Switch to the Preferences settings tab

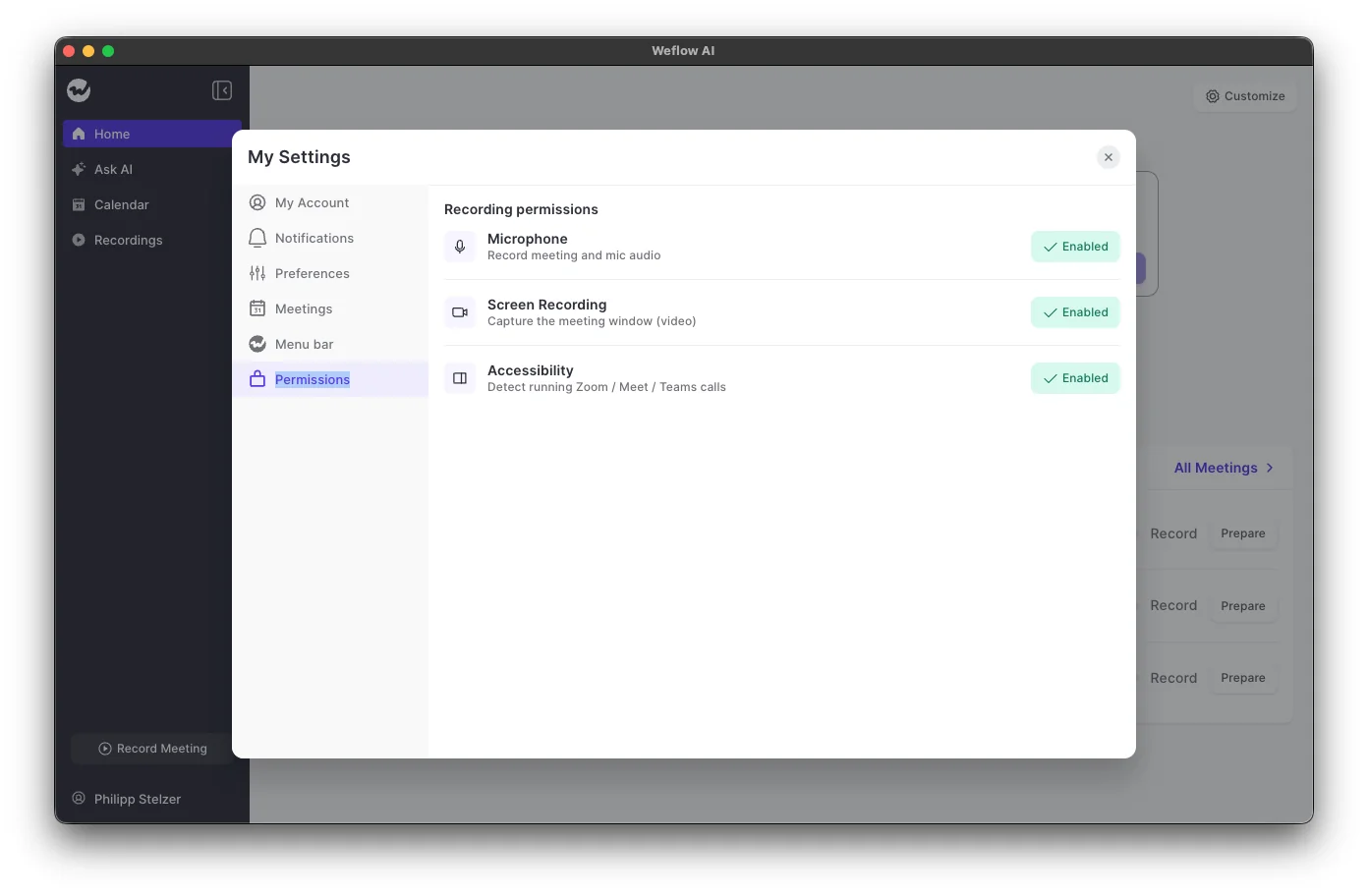330,273
